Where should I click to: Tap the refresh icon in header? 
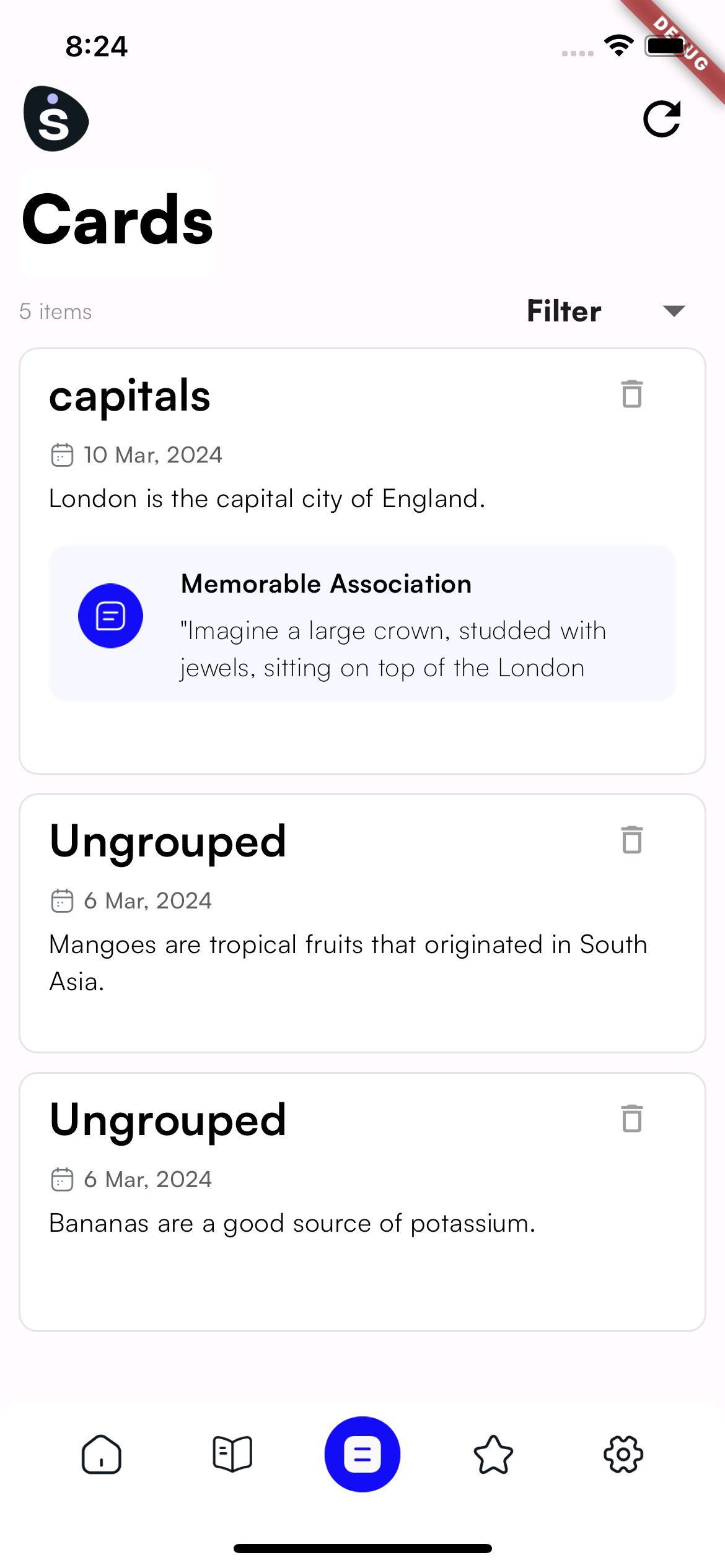coord(662,119)
